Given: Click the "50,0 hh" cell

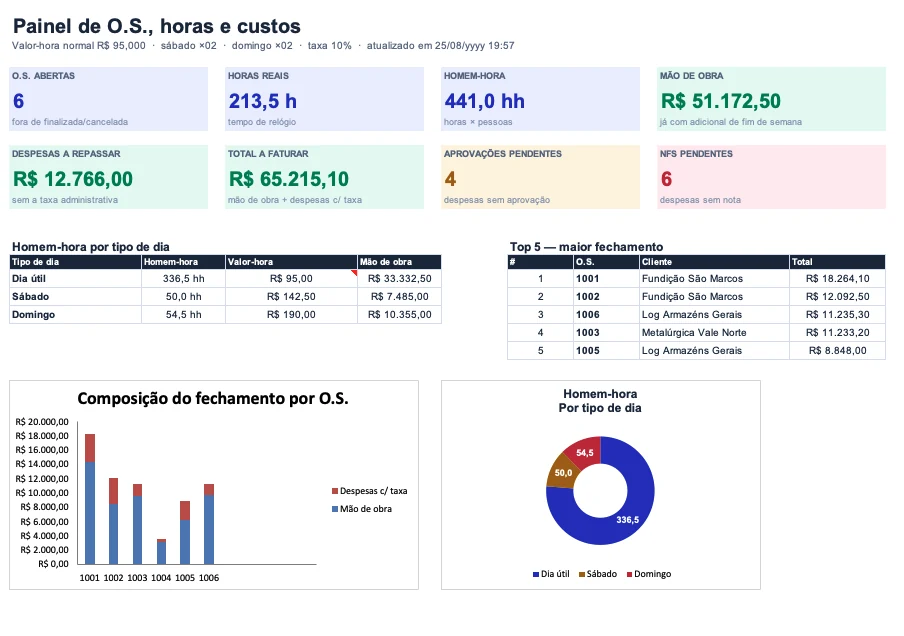Looking at the screenshot, I should click(x=183, y=296).
